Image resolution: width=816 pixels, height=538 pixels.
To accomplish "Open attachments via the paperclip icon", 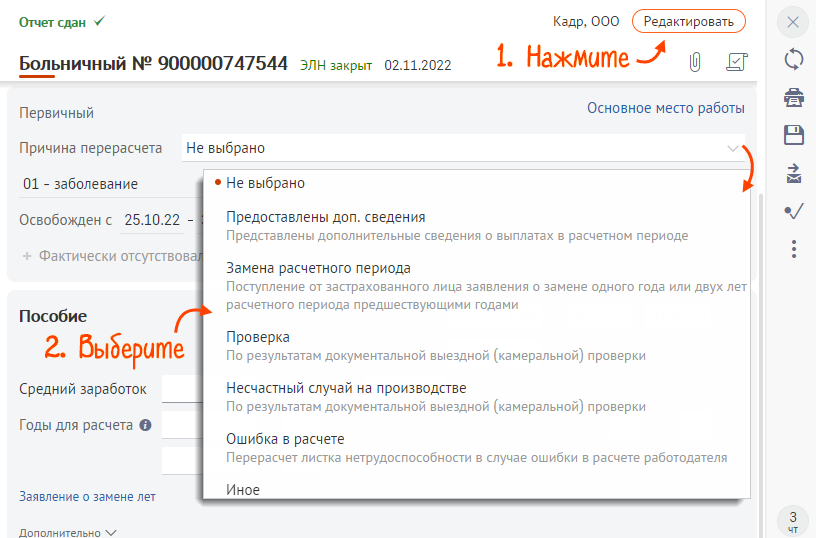I will point(695,62).
